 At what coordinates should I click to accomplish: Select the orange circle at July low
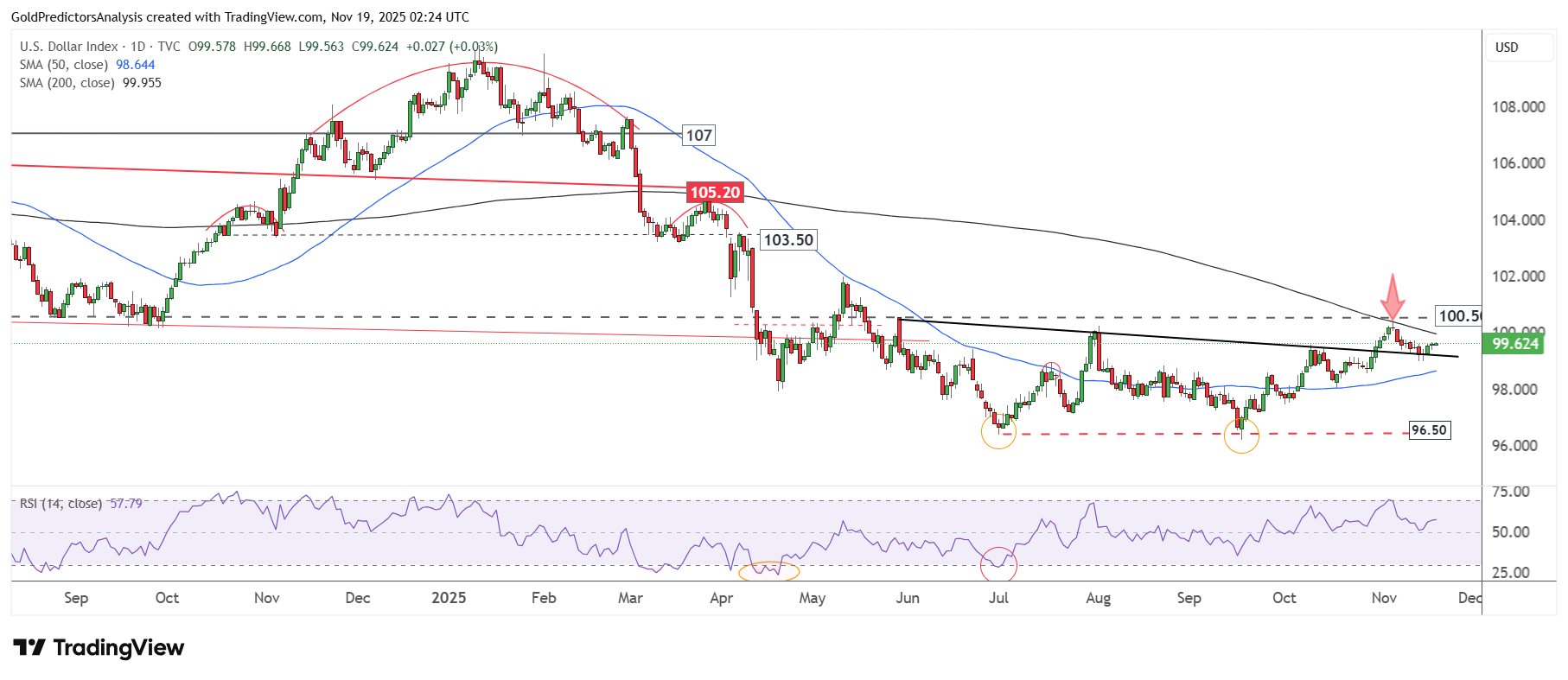tap(998, 431)
